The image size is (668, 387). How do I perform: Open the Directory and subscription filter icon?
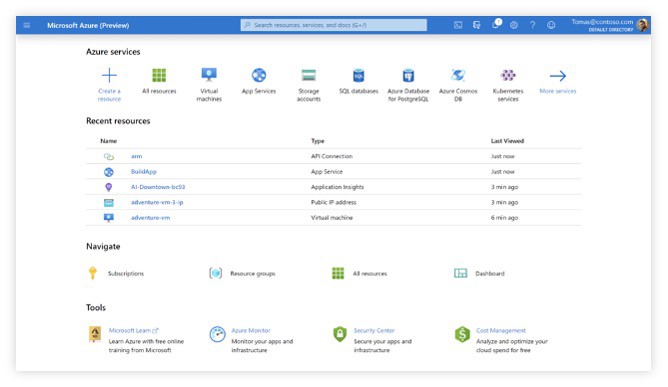pos(477,25)
